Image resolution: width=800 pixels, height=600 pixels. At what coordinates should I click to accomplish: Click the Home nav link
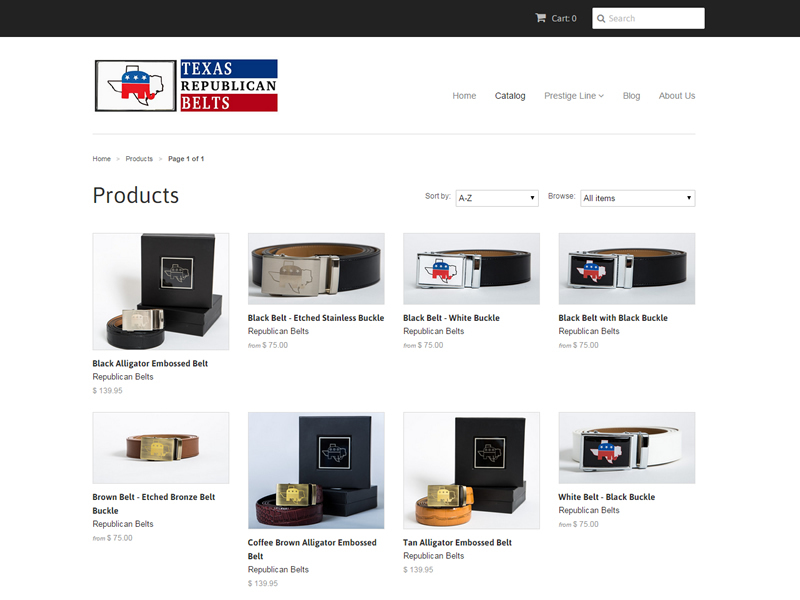click(464, 95)
